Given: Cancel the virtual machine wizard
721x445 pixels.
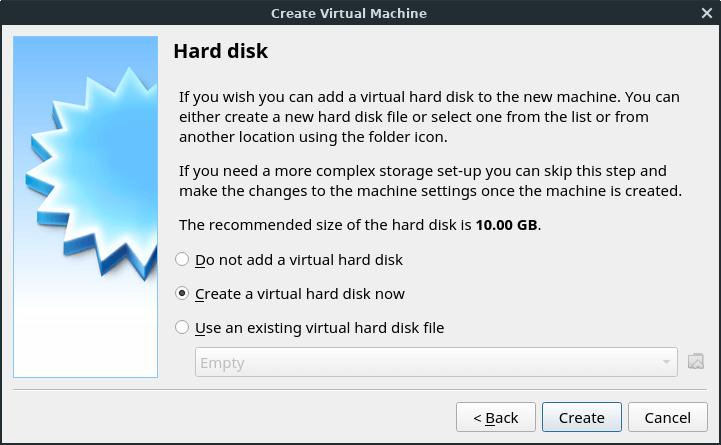Looking at the screenshot, I should coord(667,417).
